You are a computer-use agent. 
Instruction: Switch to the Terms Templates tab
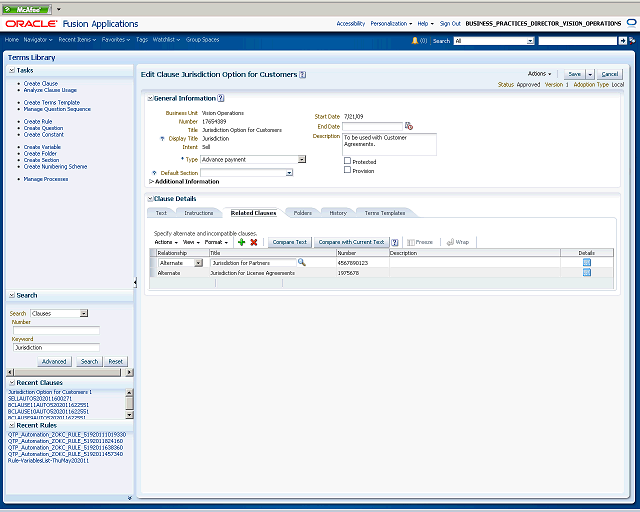click(385, 213)
